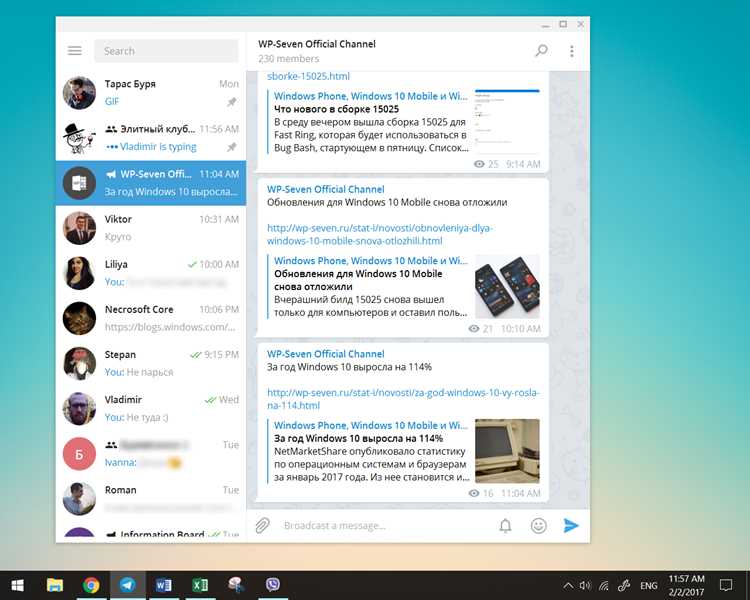Open the three-dot channel options menu
Screen dimensions: 750x600
pos(572,51)
